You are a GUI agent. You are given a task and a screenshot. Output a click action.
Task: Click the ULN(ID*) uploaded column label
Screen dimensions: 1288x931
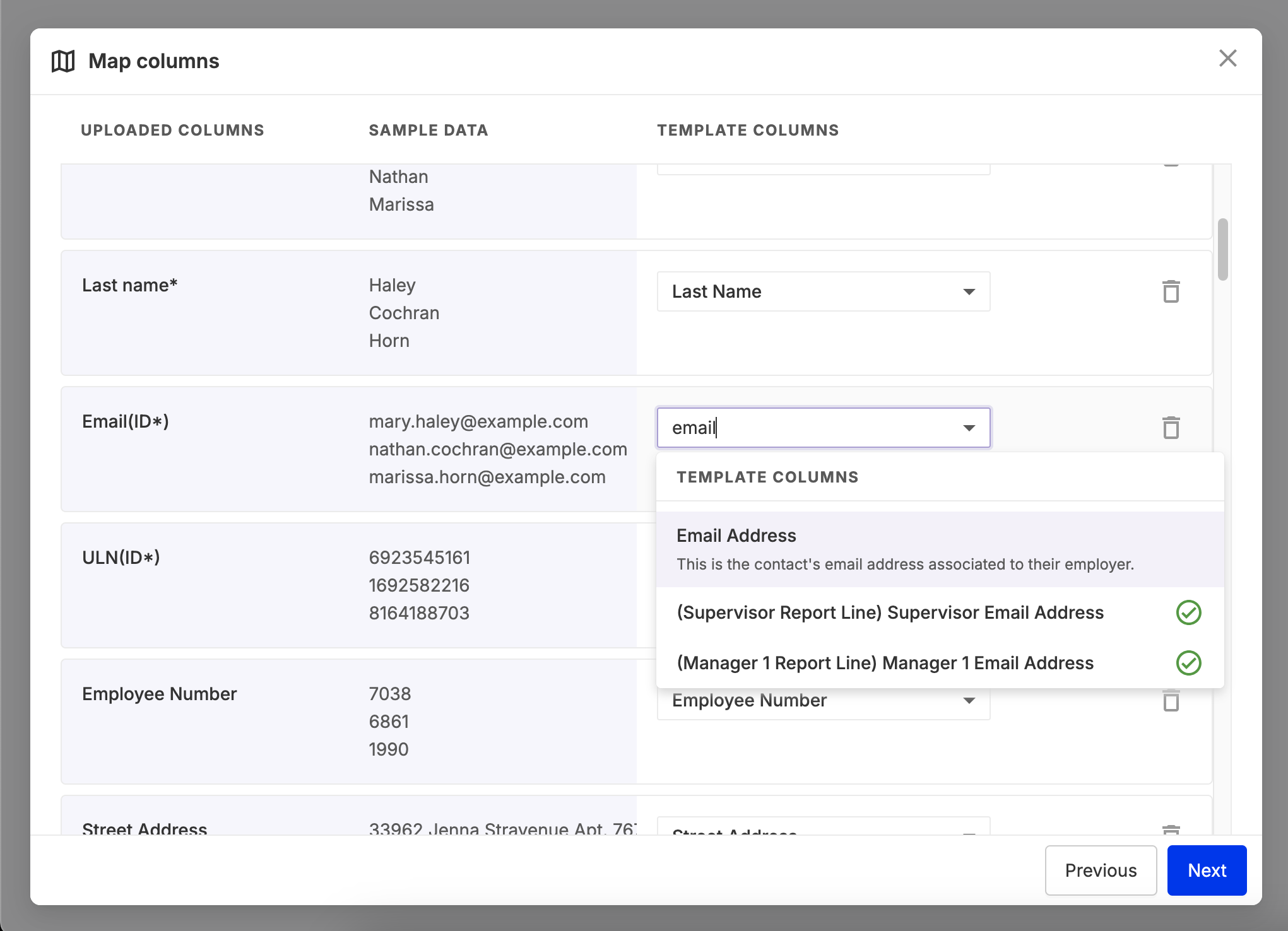121,558
